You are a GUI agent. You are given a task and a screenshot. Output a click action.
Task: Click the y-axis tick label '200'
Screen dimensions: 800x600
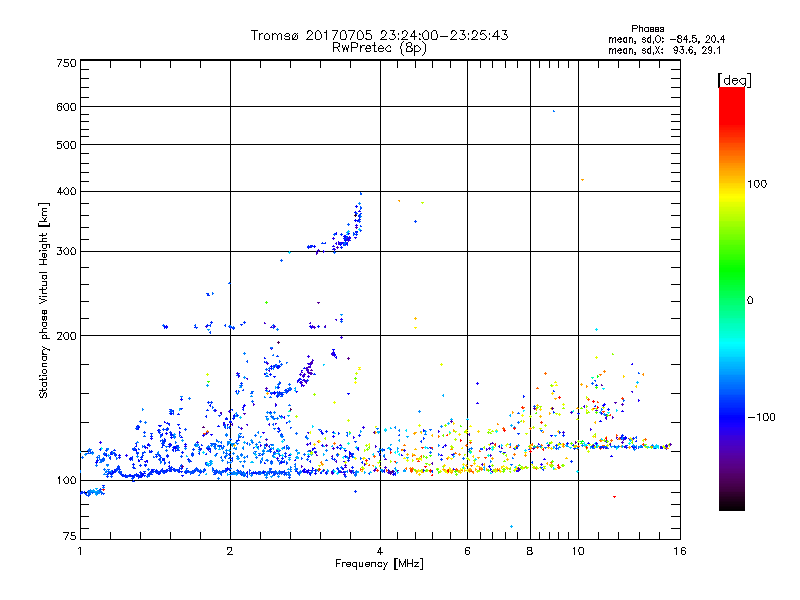point(67,336)
